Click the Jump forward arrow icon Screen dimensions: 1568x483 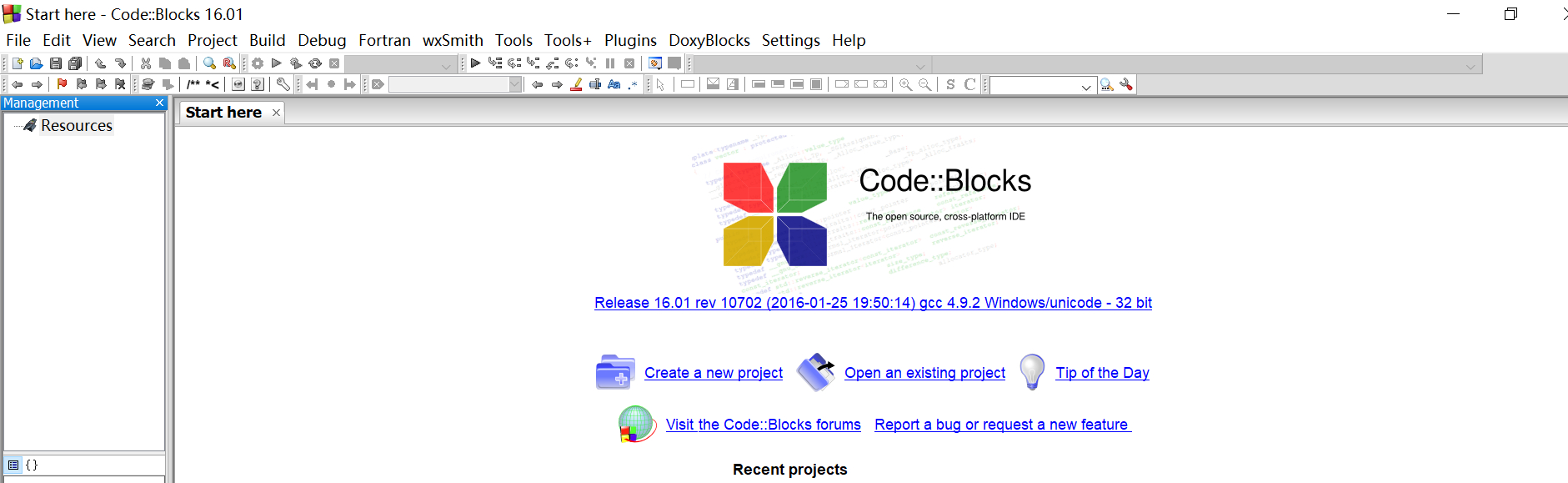tap(37, 84)
